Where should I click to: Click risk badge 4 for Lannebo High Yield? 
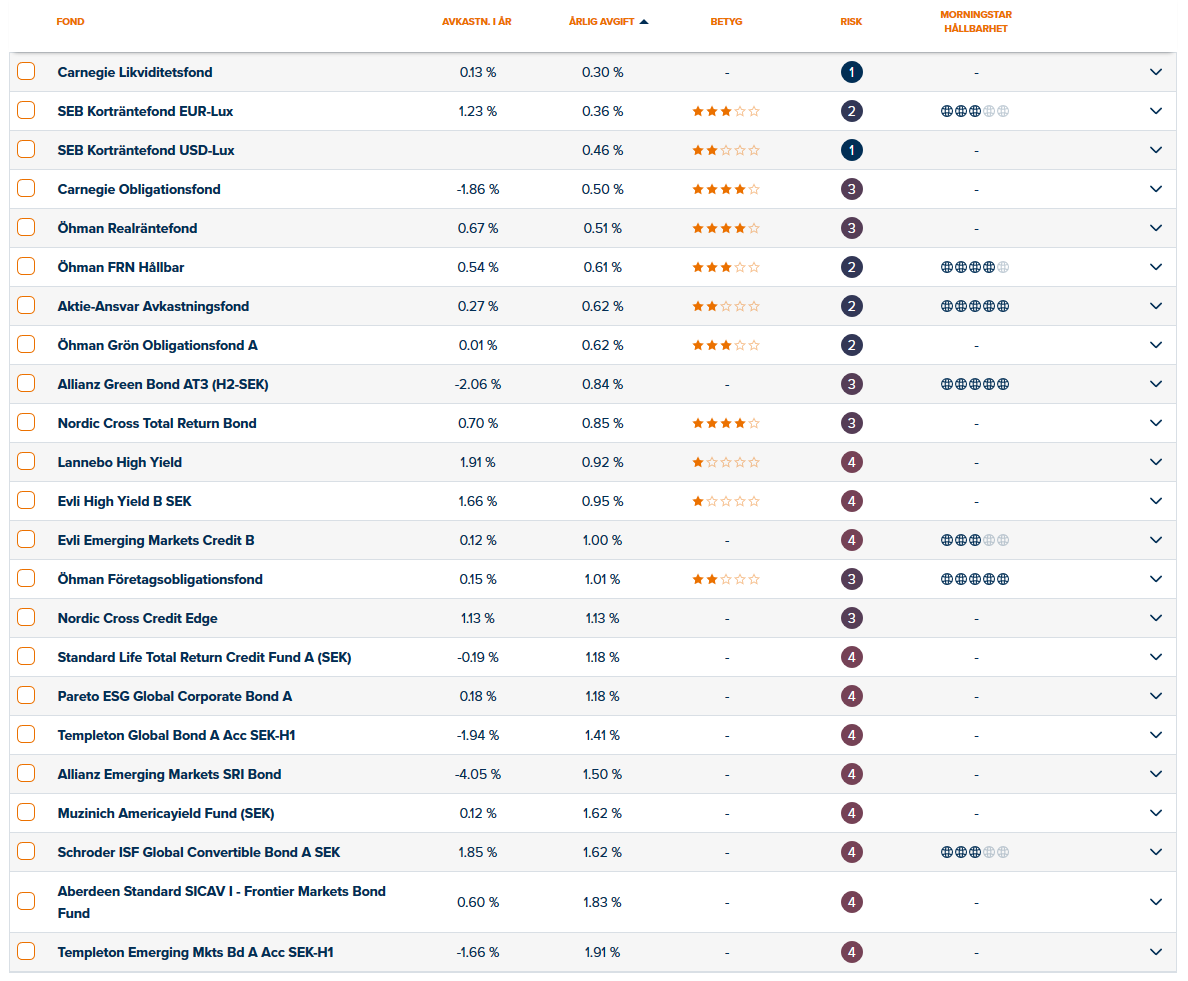[x=851, y=462]
